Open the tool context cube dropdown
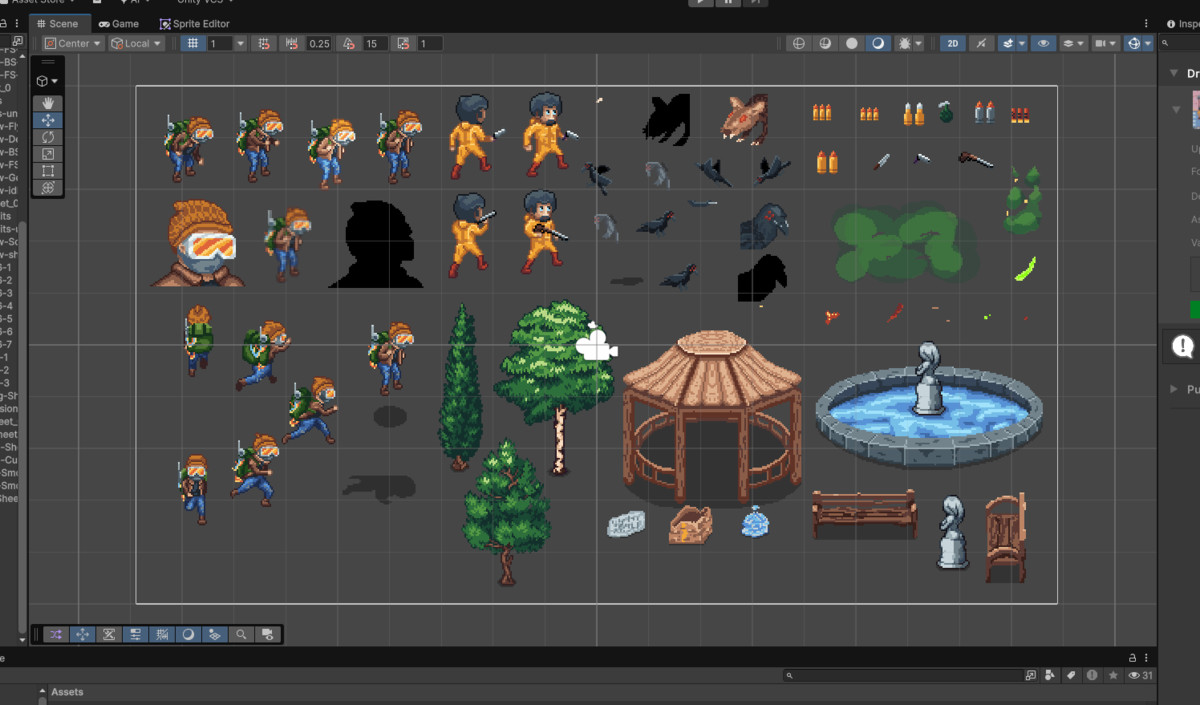The width and height of the screenshot is (1200, 705). click(x=47, y=81)
